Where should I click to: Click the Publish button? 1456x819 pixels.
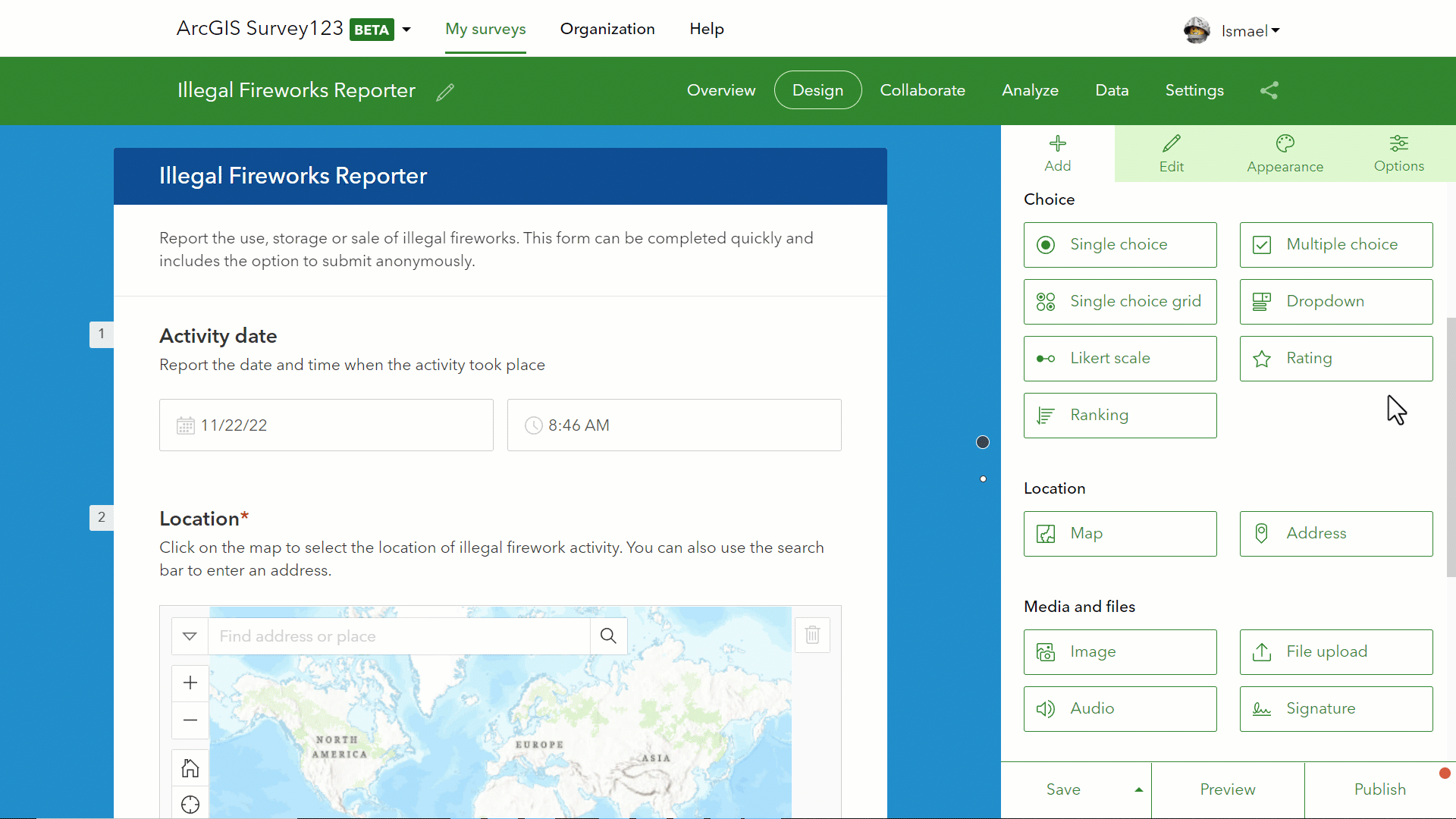click(x=1379, y=789)
